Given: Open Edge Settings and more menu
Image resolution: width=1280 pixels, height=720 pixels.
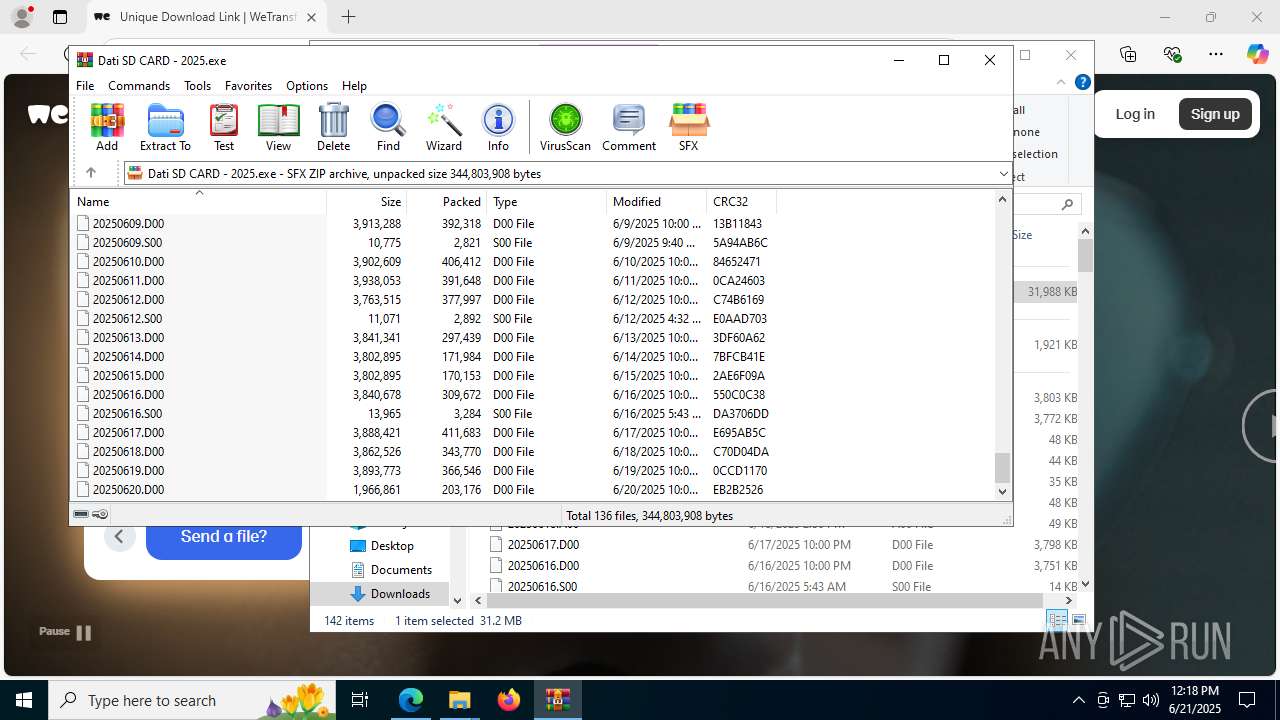Looking at the screenshot, I should (x=1215, y=54).
